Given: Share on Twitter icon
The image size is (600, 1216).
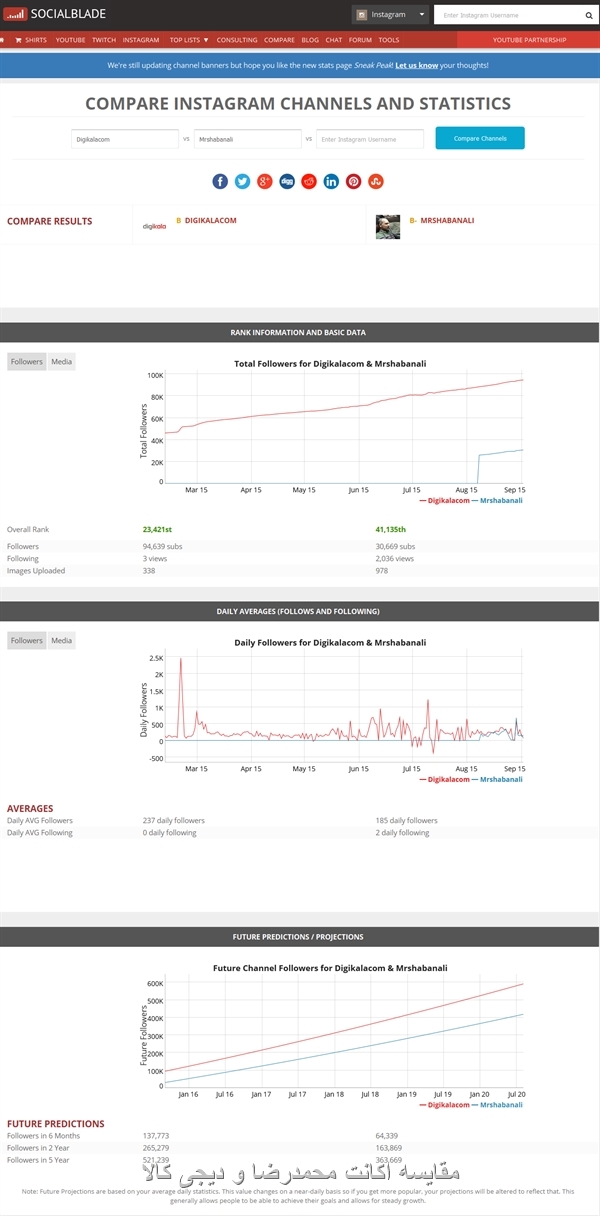Looking at the screenshot, I should coord(242,181).
